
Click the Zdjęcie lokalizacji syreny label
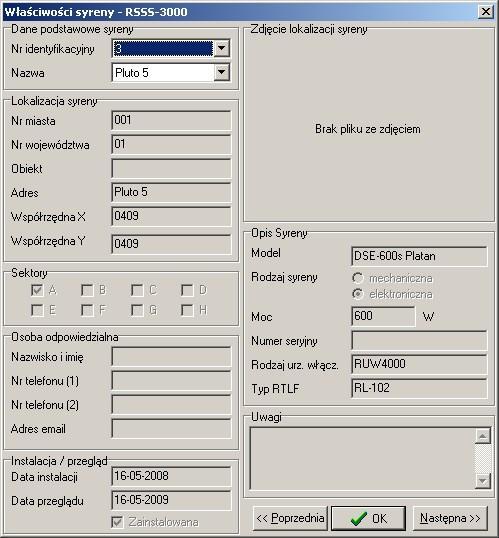pyautogui.click(x=309, y=29)
